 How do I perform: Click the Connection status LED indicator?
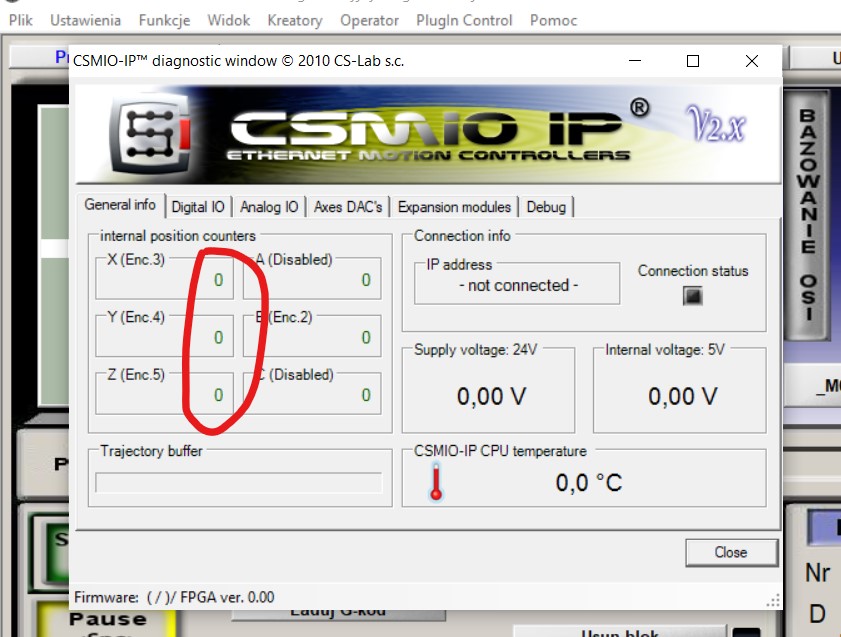point(692,296)
